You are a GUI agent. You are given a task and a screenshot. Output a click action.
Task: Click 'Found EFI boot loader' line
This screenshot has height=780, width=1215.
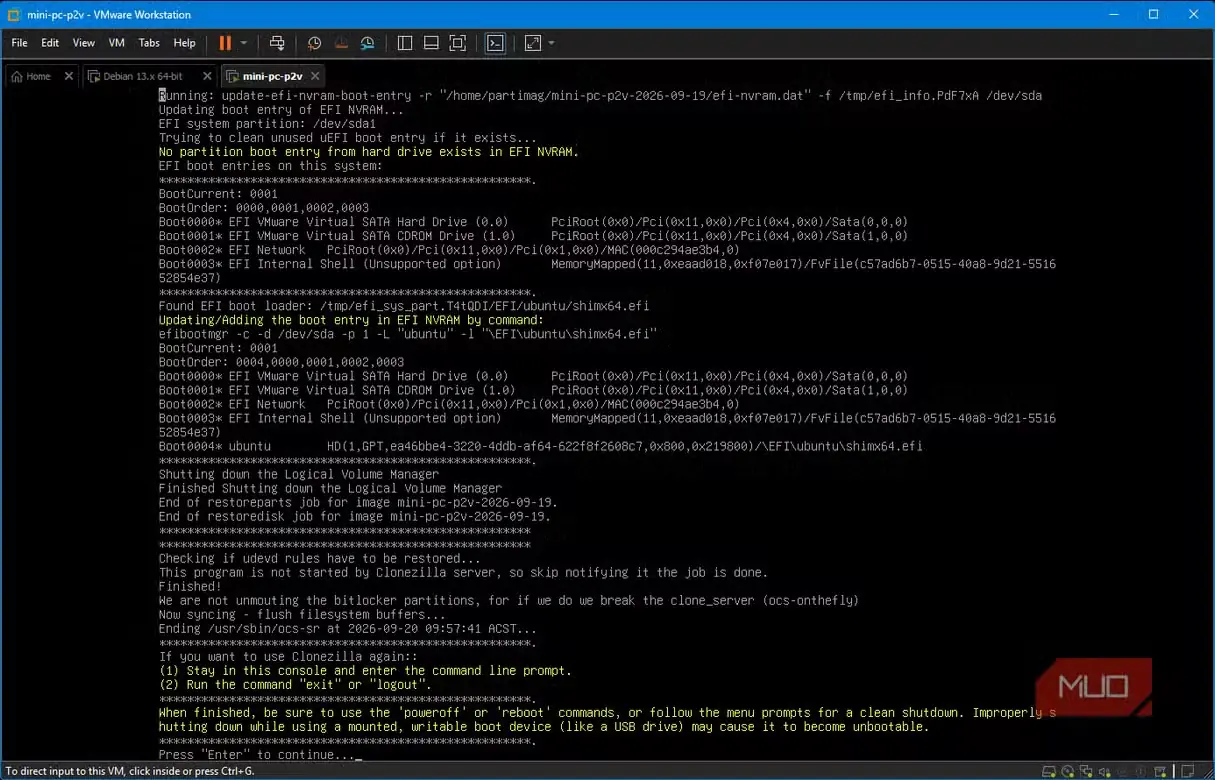[404, 306]
